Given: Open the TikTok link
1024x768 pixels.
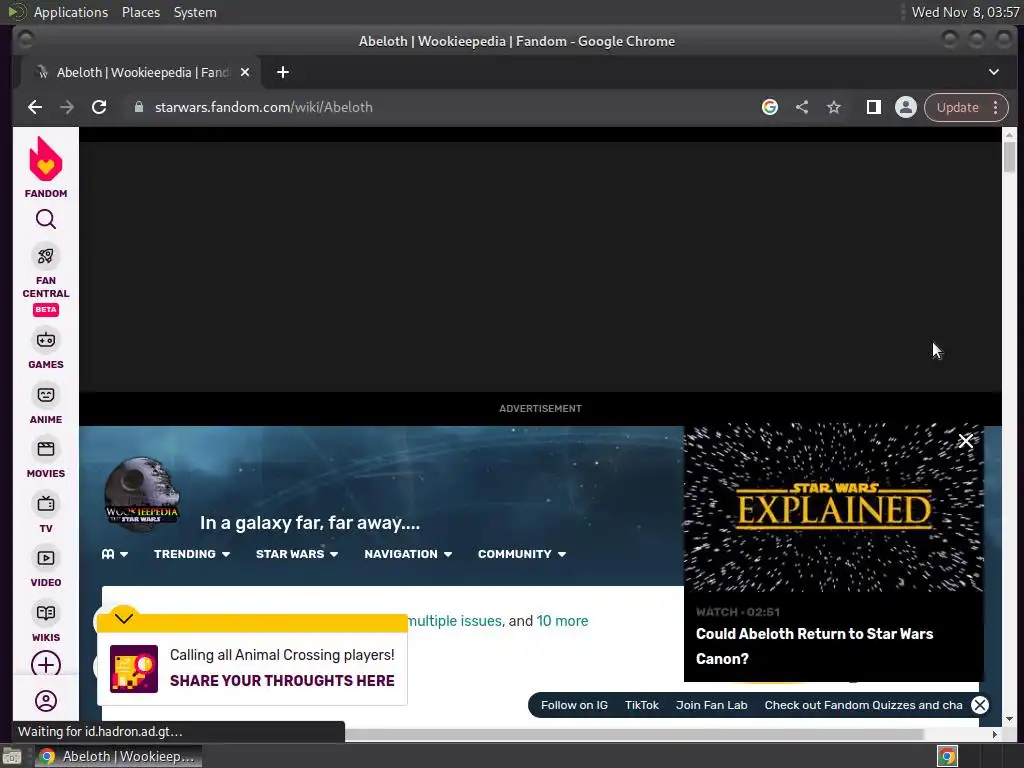Looking at the screenshot, I should coord(642,705).
